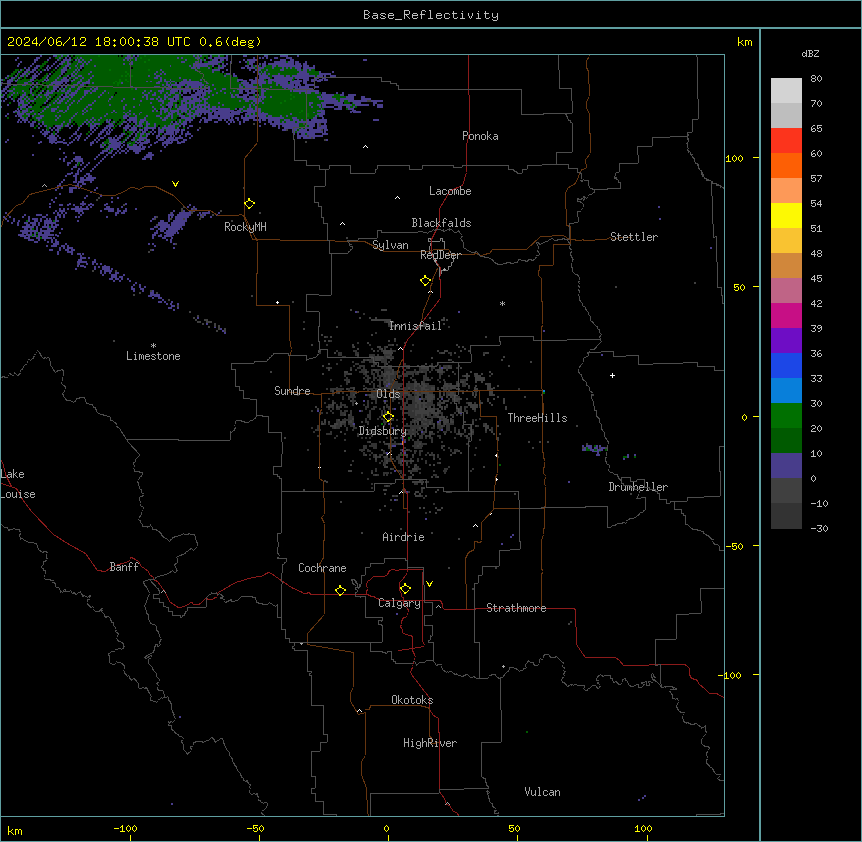The image size is (862, 842).
Task: Click the Vulcan town label
Action: pyautogui.click(x=542, y=792)
